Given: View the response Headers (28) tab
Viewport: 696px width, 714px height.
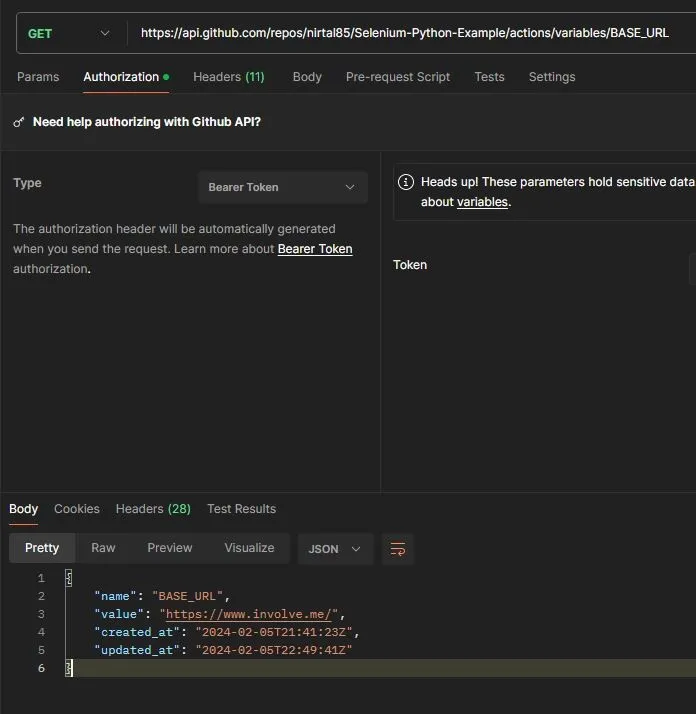Looking at the screenshot, I should (x=153, y=509).
